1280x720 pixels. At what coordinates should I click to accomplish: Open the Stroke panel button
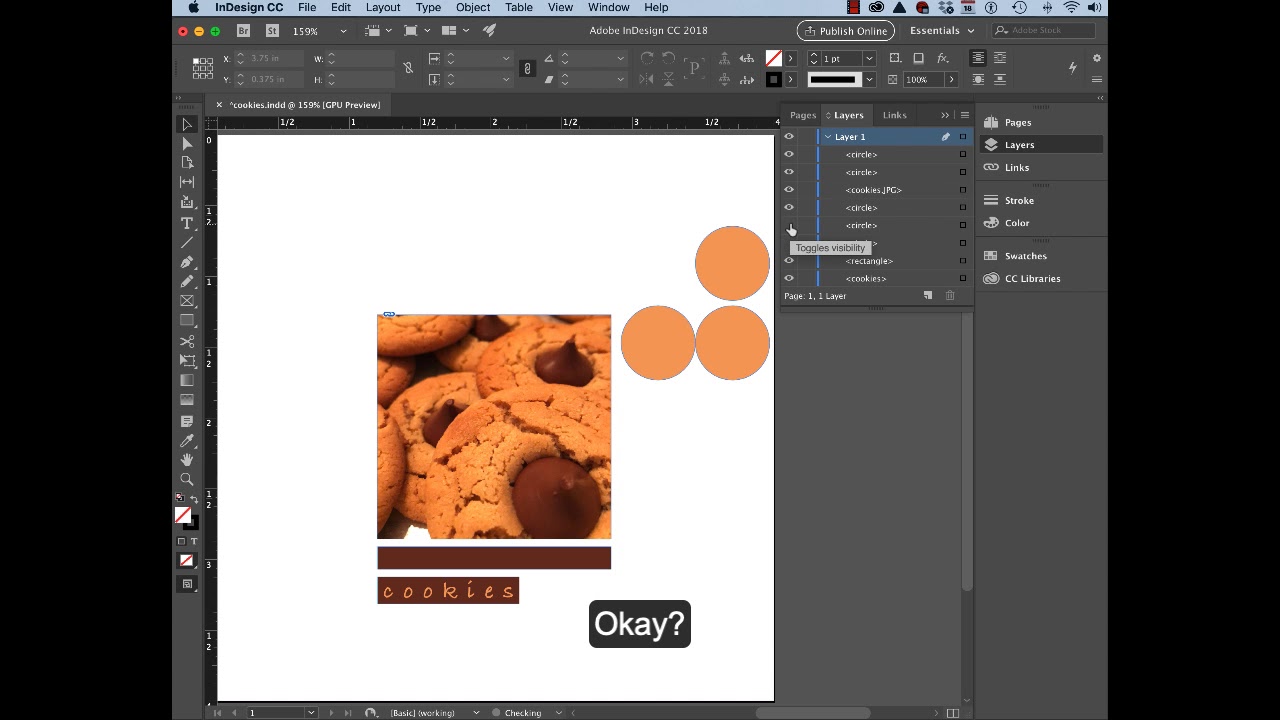coord(1040,201)
